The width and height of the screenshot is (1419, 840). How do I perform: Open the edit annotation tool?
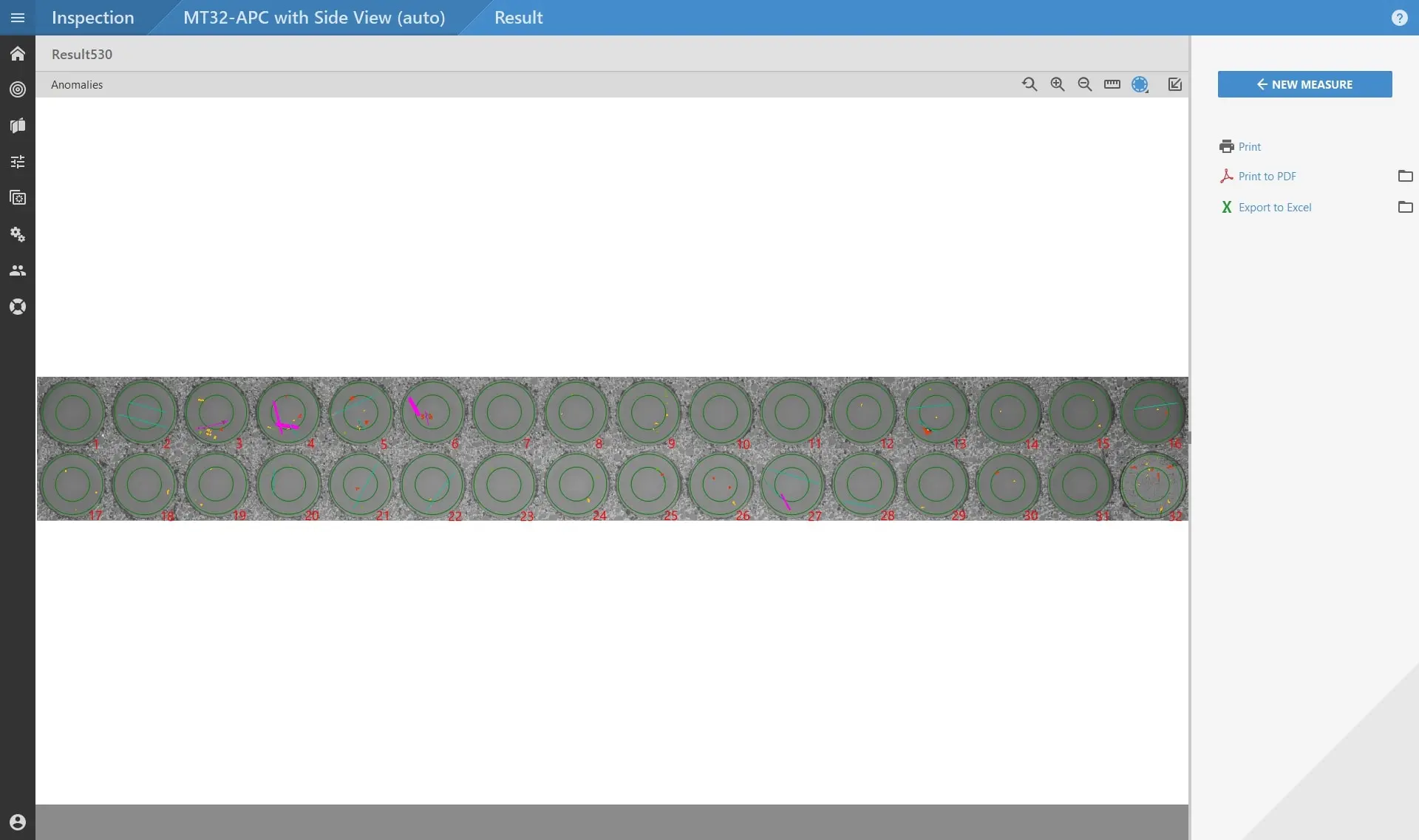coord(1174,84)
